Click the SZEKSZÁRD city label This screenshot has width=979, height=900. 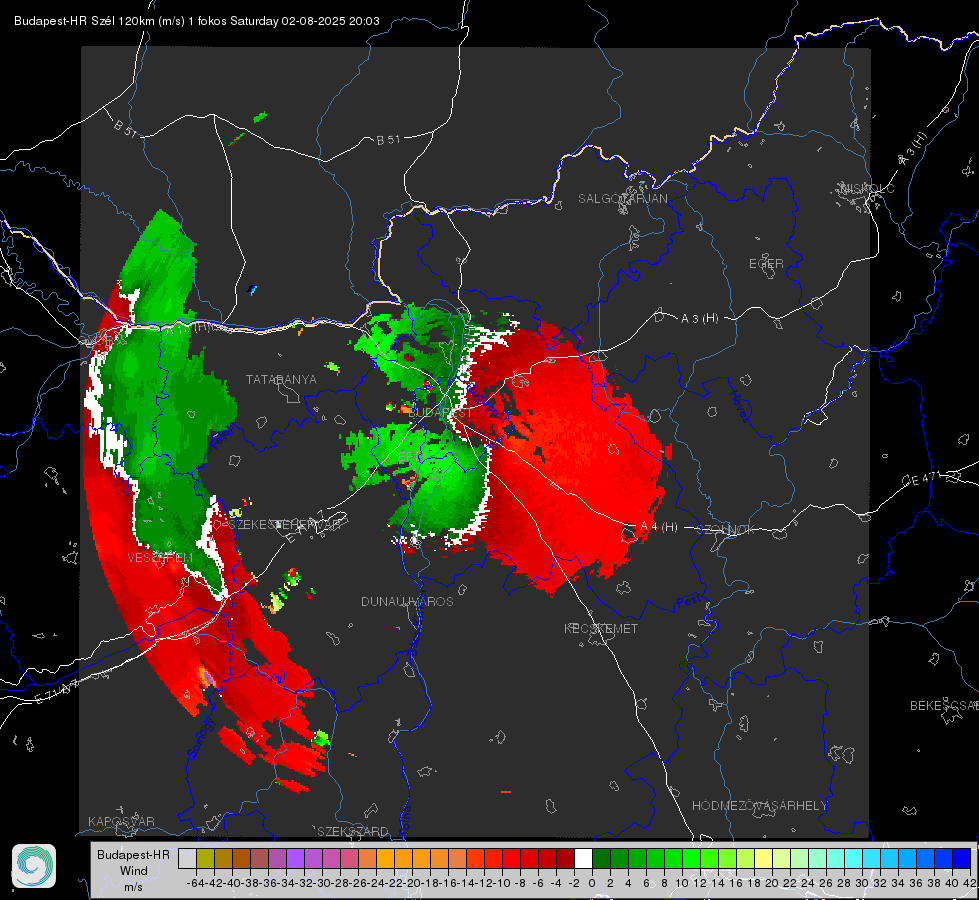pyautogui.click(x=353, y=832)
